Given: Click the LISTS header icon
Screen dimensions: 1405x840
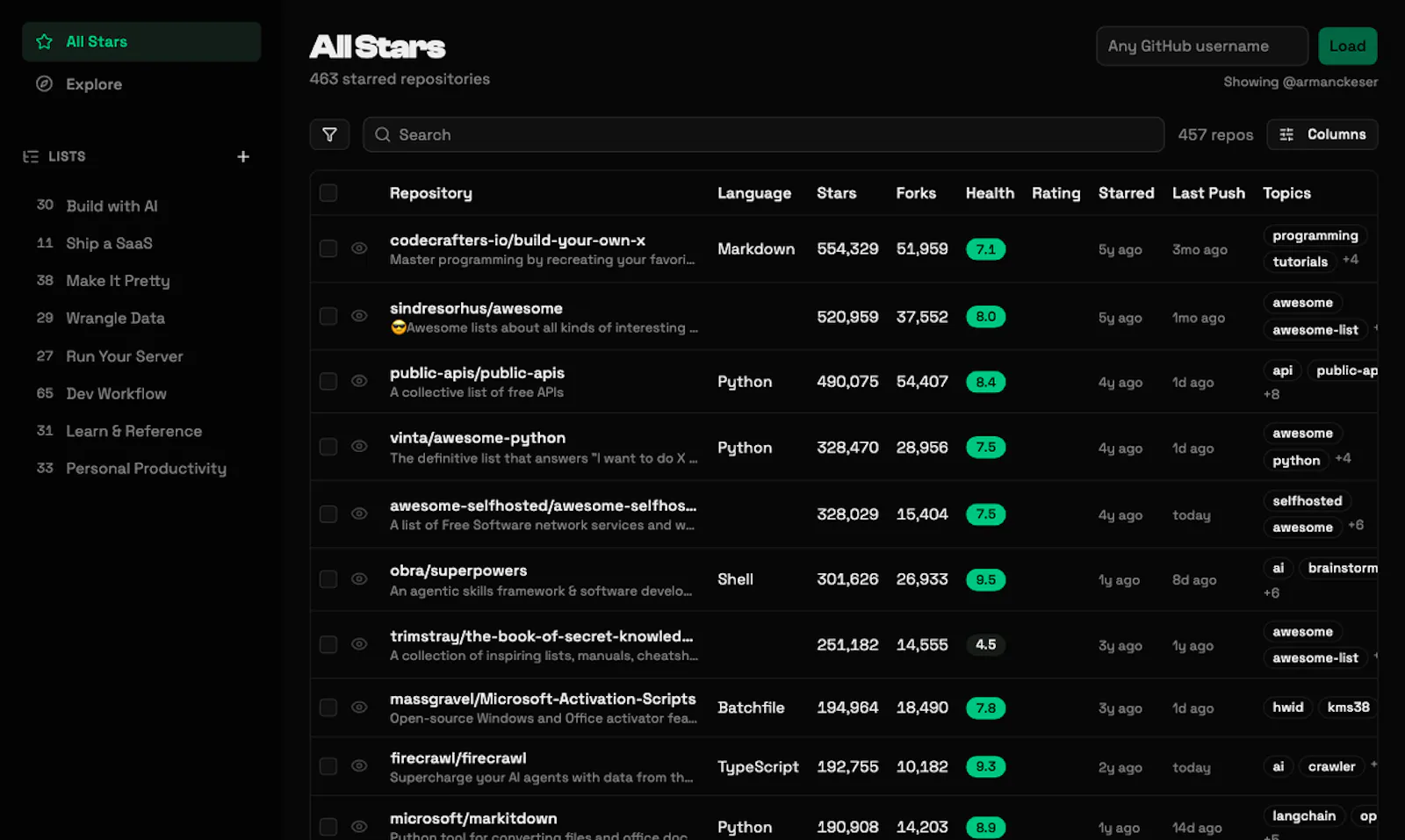Looking at the screenshot, I should (31, 156).
